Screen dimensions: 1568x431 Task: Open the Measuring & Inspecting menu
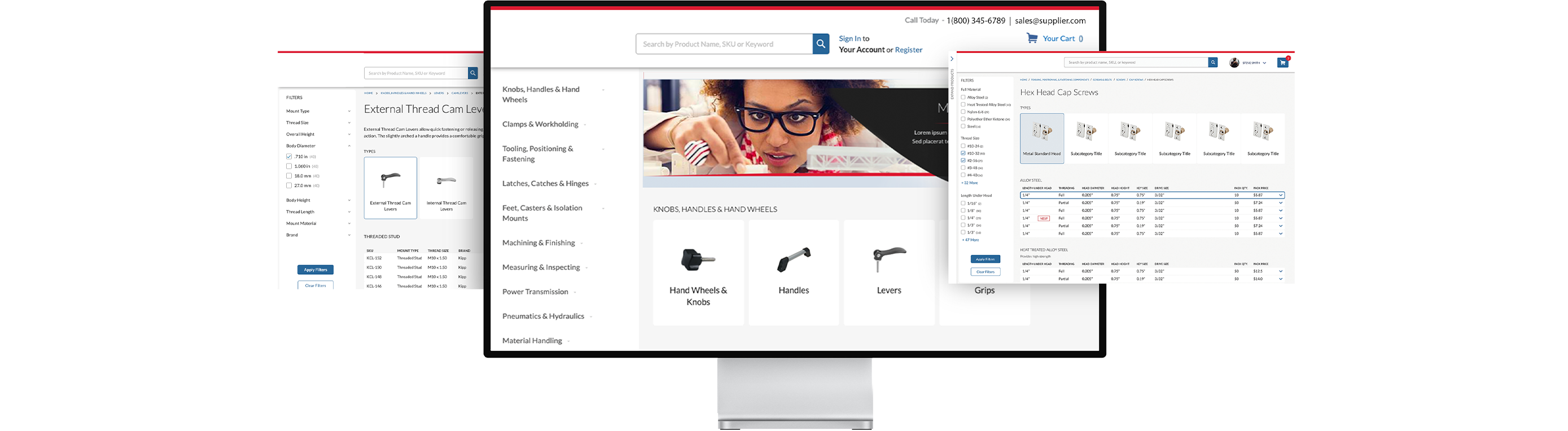(x=545, y=267)
